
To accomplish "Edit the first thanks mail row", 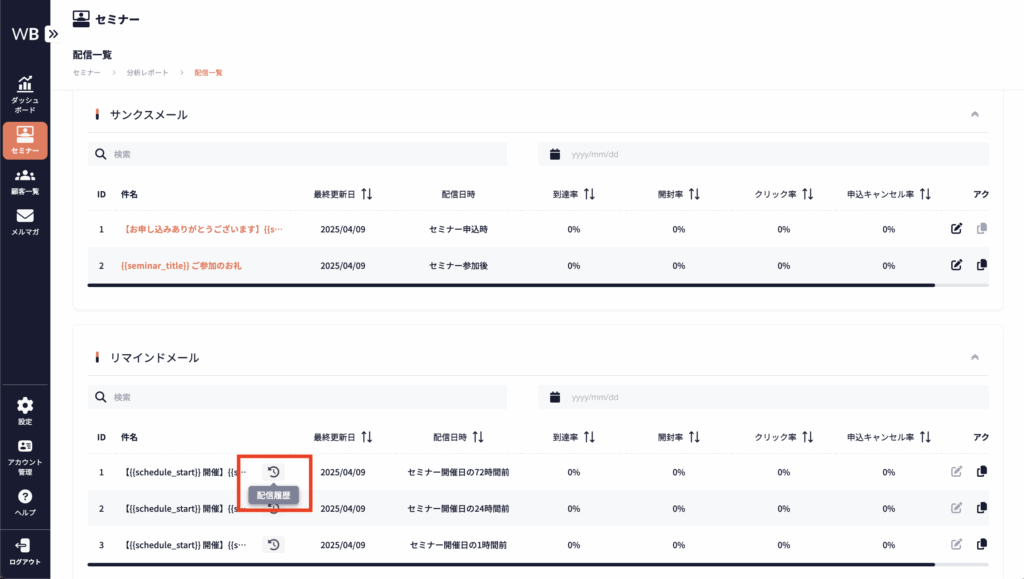I will (956, 229).
